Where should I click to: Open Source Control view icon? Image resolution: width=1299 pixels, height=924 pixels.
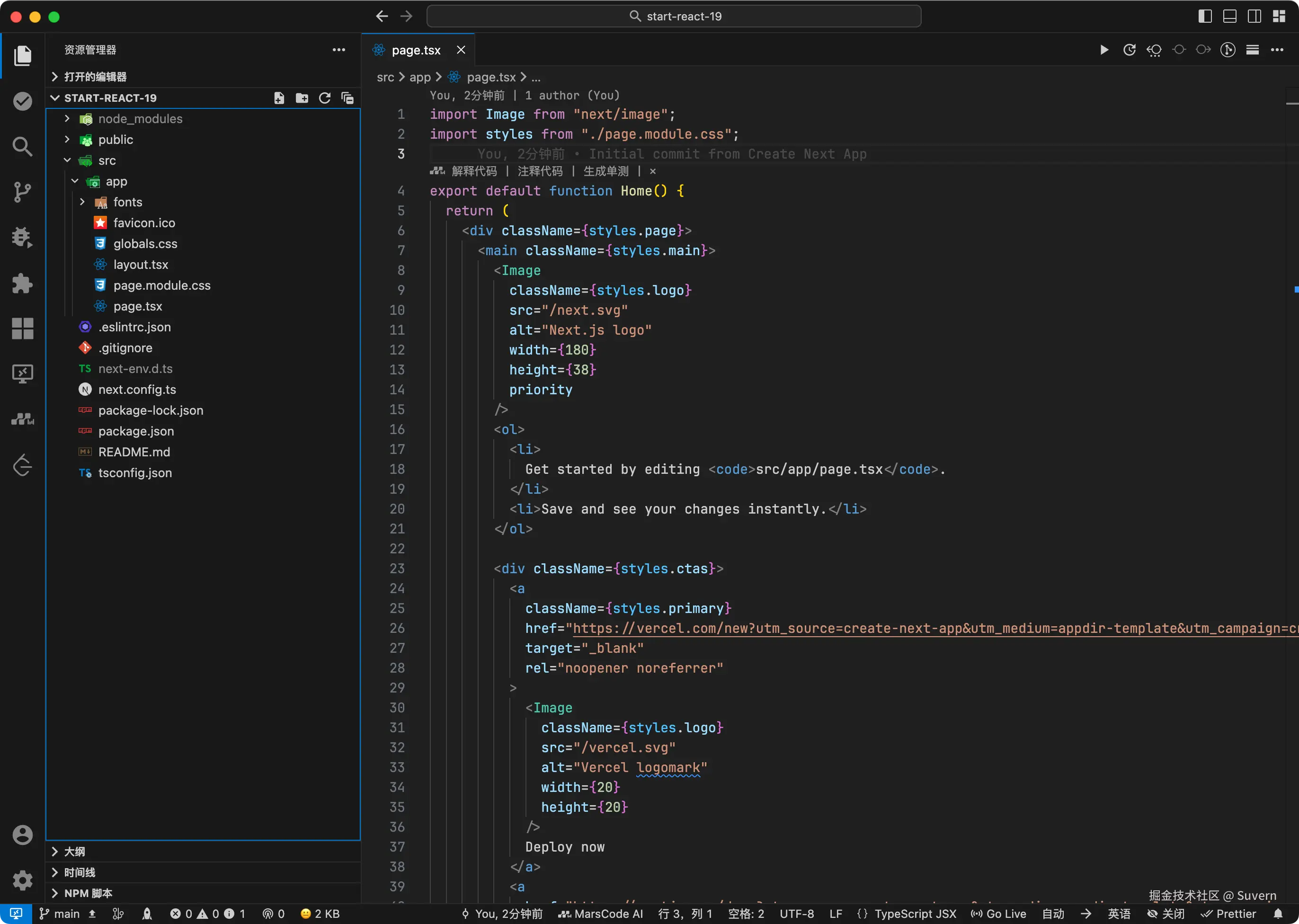tap(22, 192)
